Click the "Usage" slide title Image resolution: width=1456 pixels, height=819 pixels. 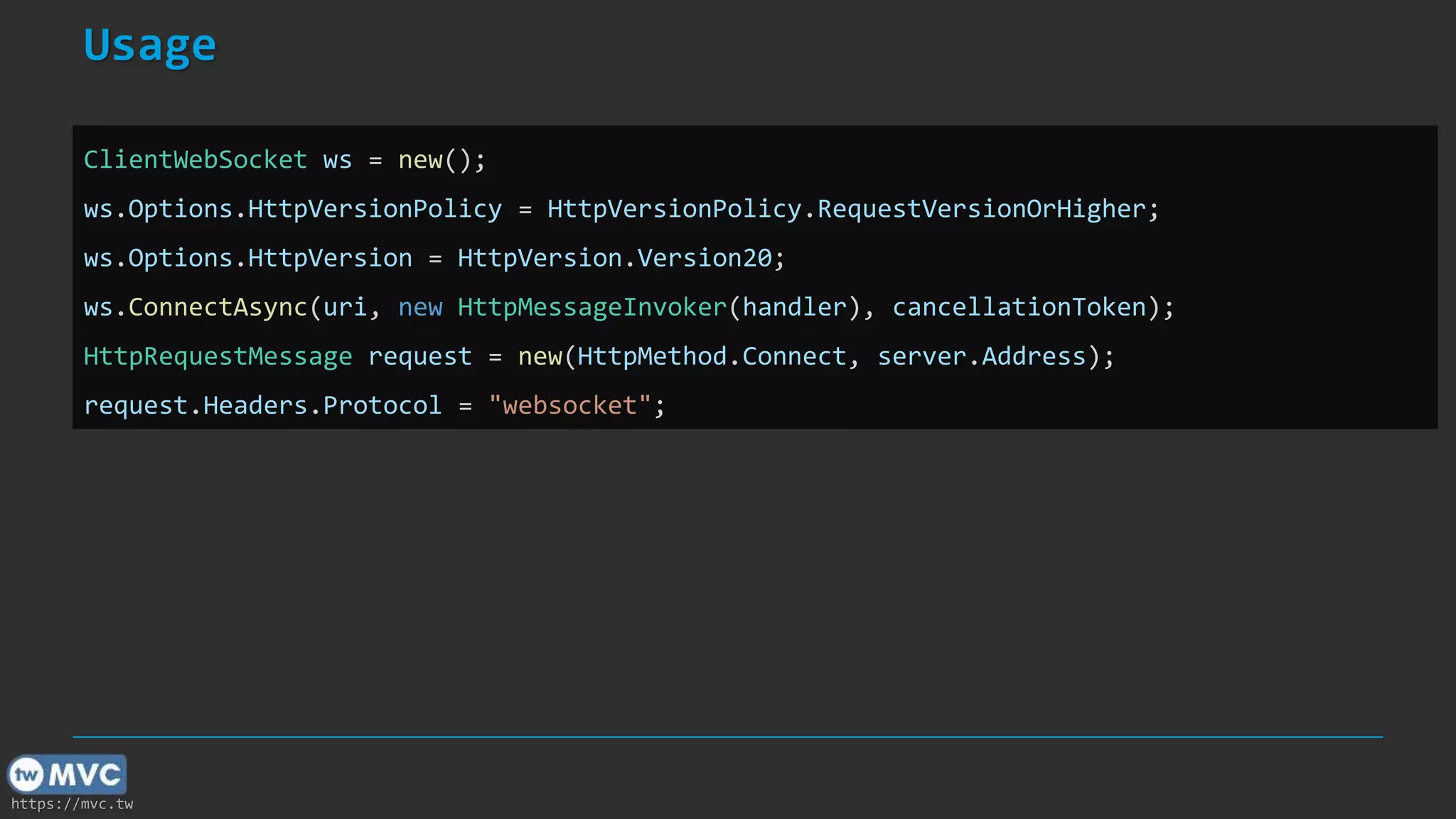[149, 46]
